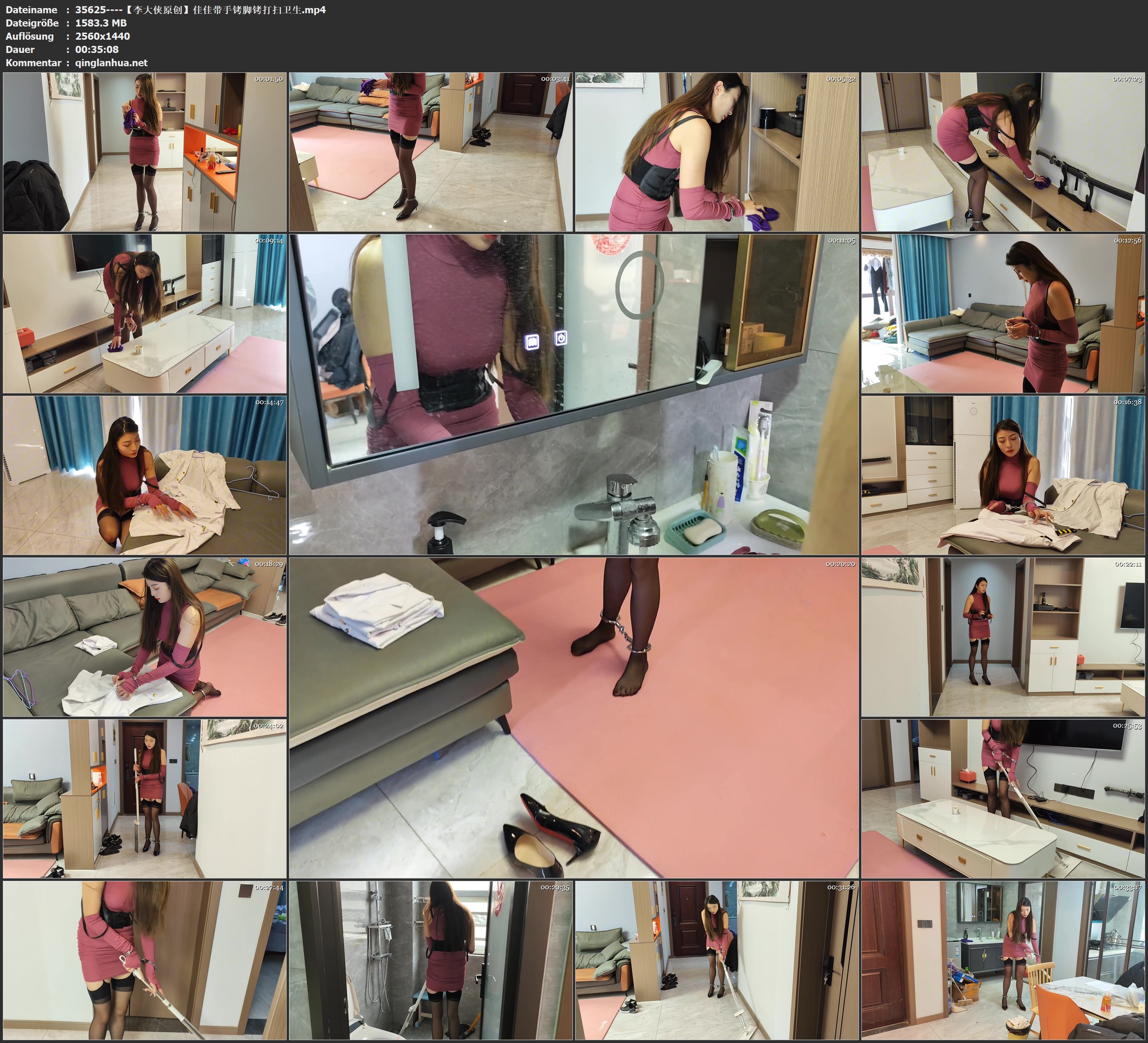Viewport: 1148px width, 1043px height.
Task: Click the shower room frame at 00:29:35
Action: coord(430,960)
